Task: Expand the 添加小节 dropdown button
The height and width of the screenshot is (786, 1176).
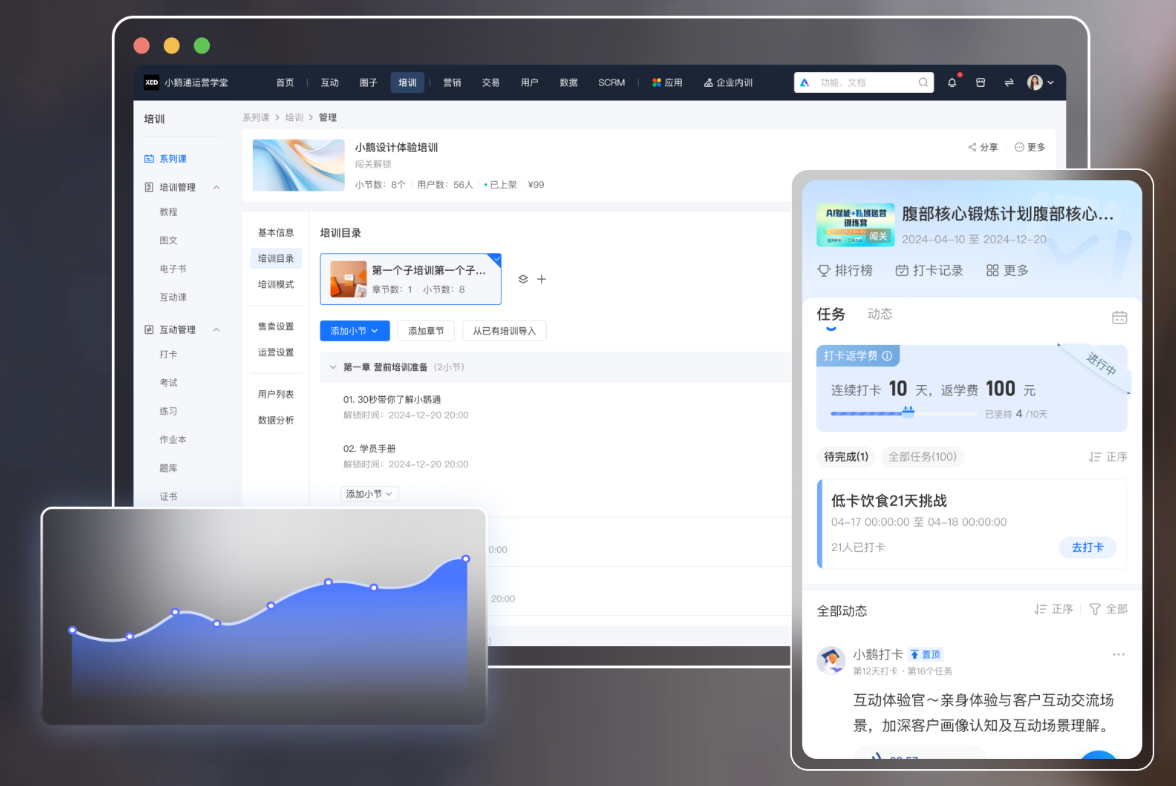Action: coord(354,330)
